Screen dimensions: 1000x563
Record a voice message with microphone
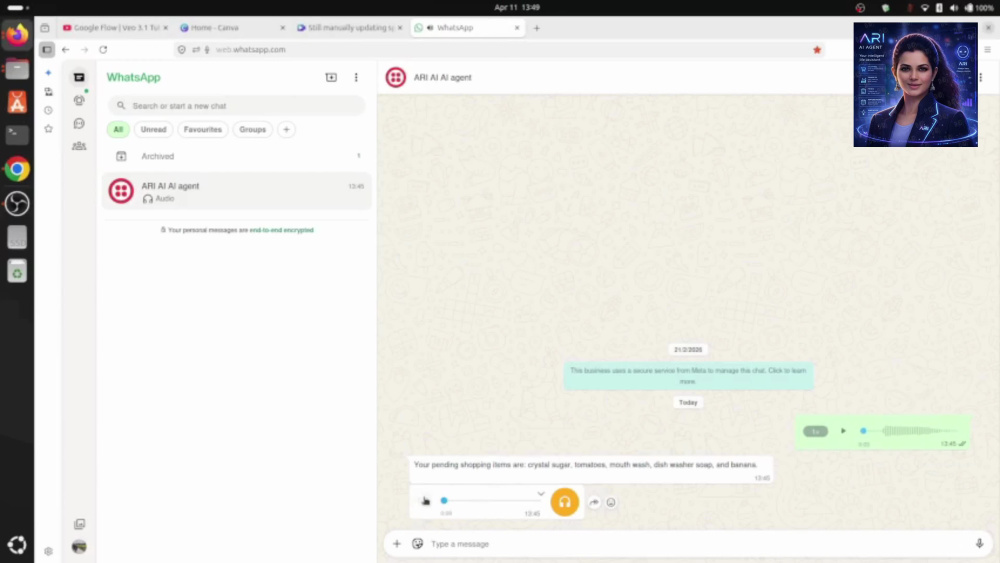click(980, 544)
